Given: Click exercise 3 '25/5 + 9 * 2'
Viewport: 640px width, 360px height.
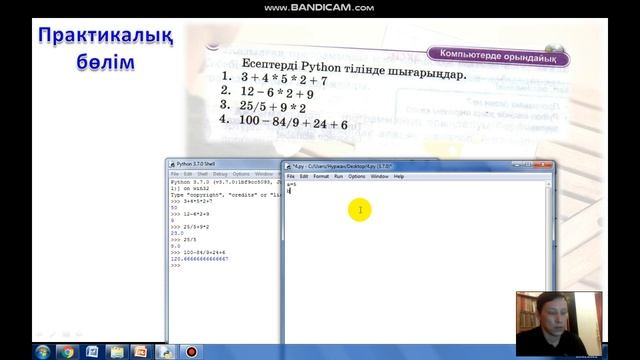Looking at the screenshot, I should [x=273, y=107].
